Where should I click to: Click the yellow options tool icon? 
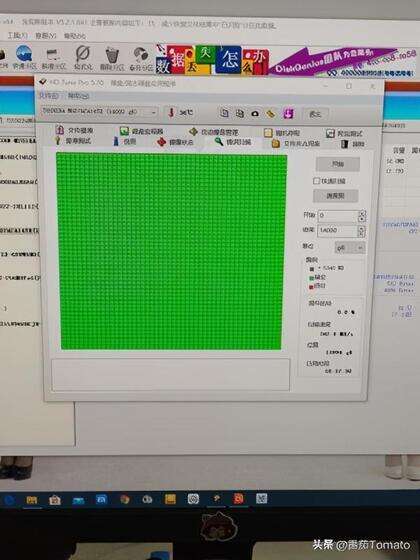(x=271, y=114)
